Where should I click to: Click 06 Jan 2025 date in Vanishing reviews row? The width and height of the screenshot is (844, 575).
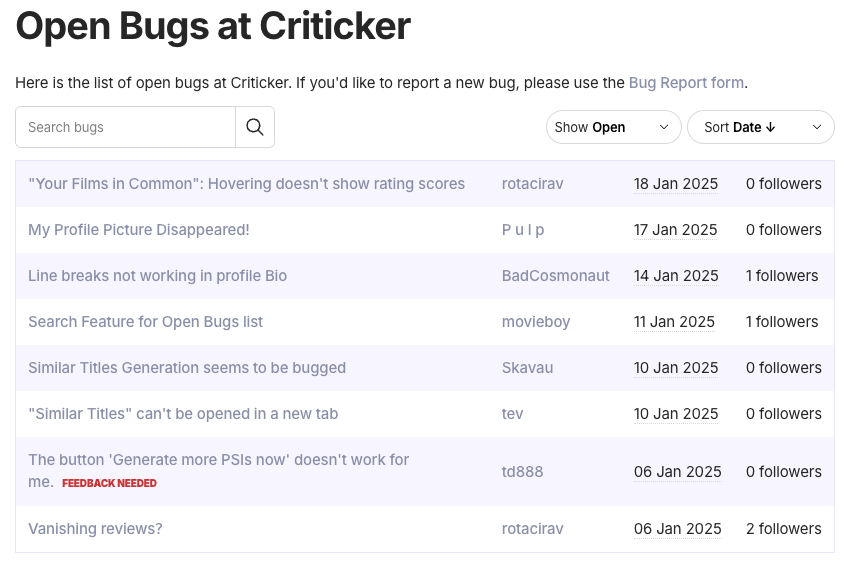coord(678,529)
